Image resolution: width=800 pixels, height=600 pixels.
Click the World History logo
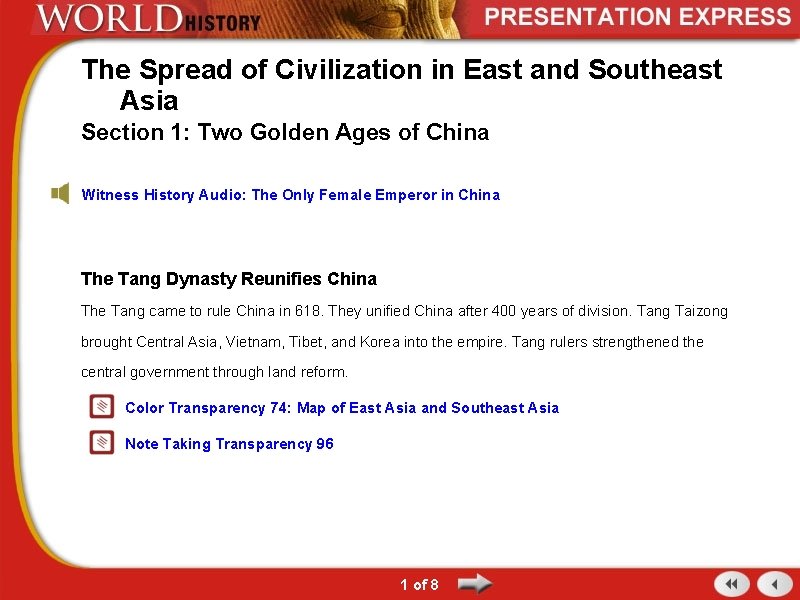coord(148,18)
